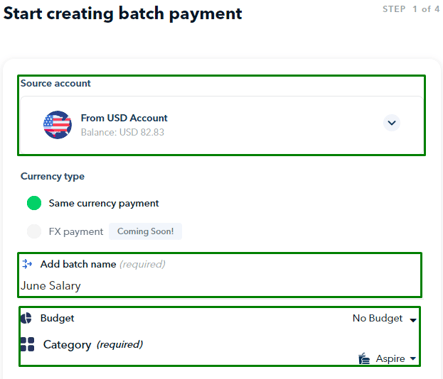Click the From USD Account label
Image resolution: width=443 pixels, height=379 pixels.
pyautogui.click(x=124, y=118)
